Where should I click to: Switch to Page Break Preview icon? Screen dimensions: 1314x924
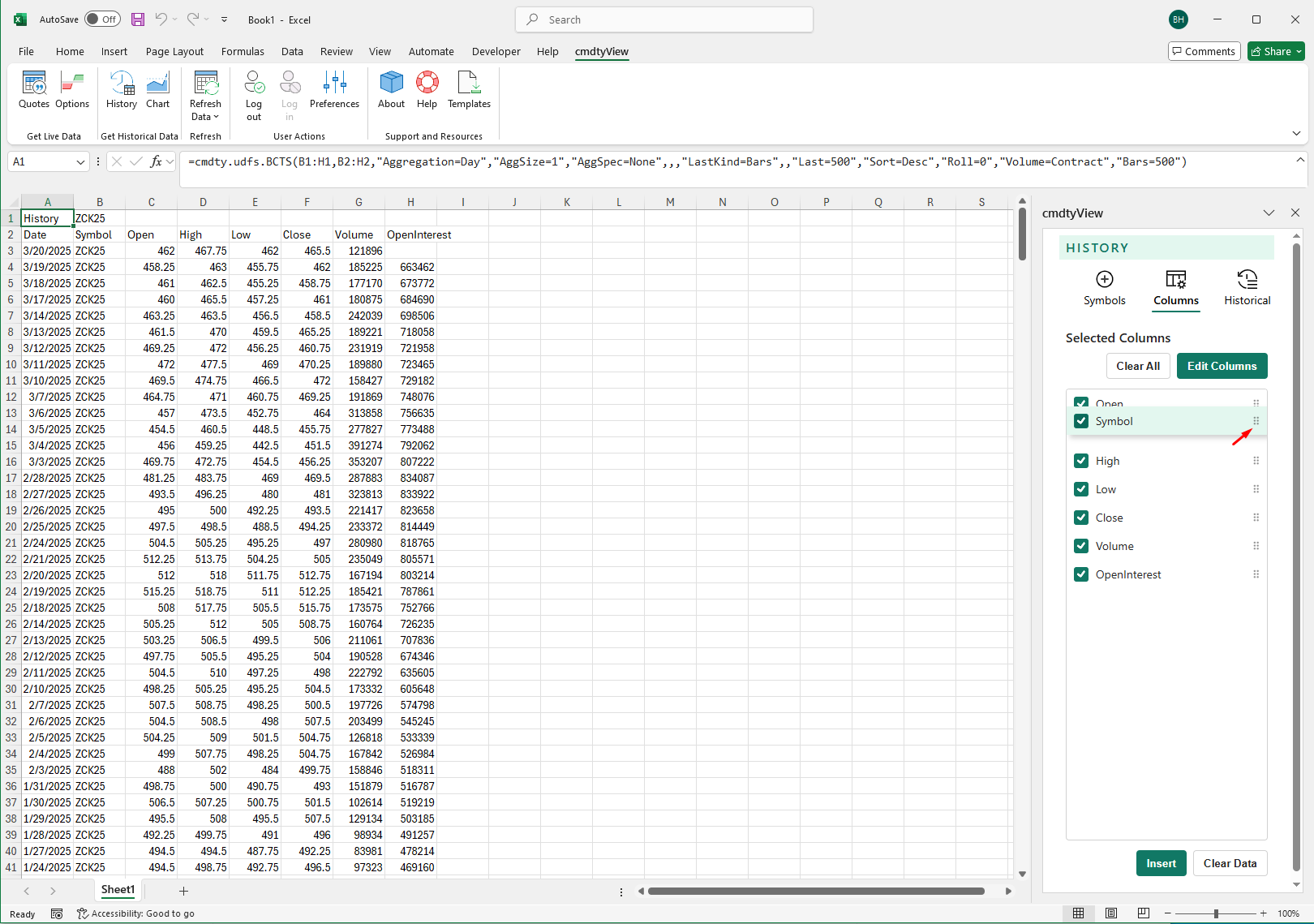(x=1144, y=913)
